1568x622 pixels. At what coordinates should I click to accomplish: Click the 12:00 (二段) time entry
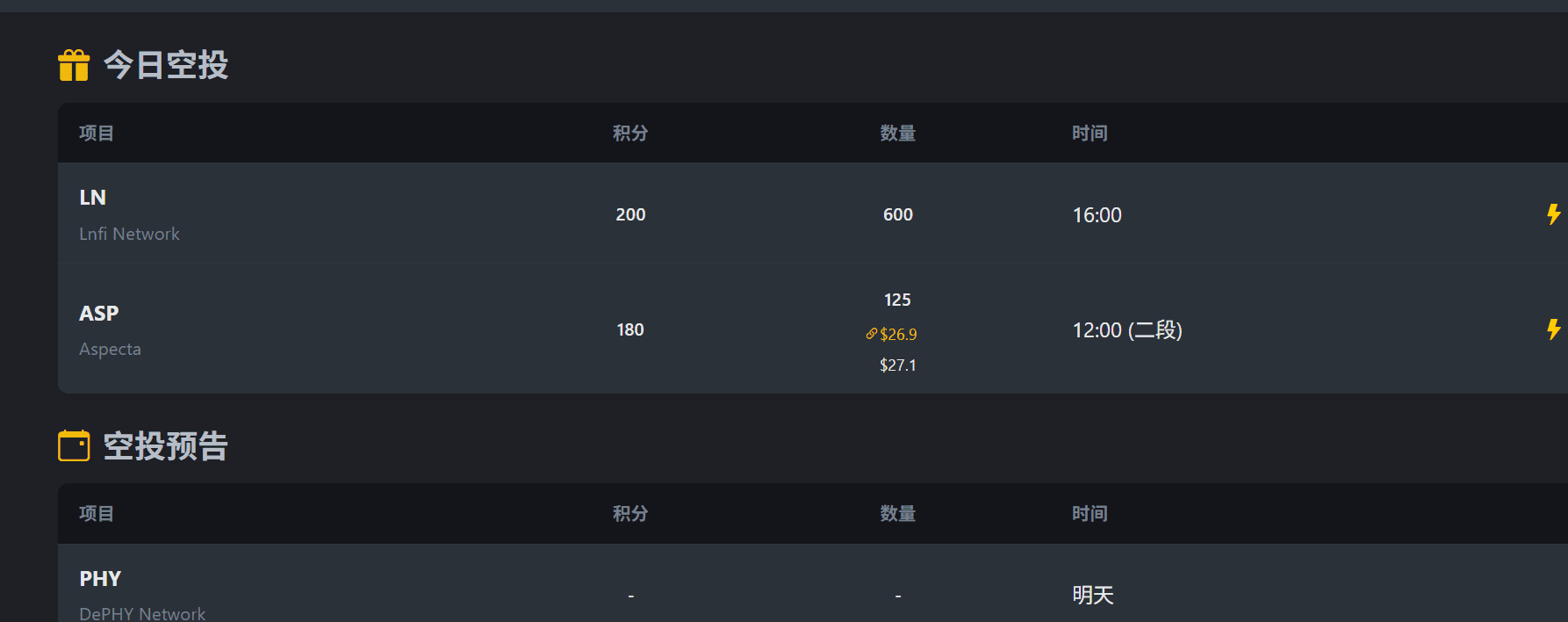(1127, 330)
